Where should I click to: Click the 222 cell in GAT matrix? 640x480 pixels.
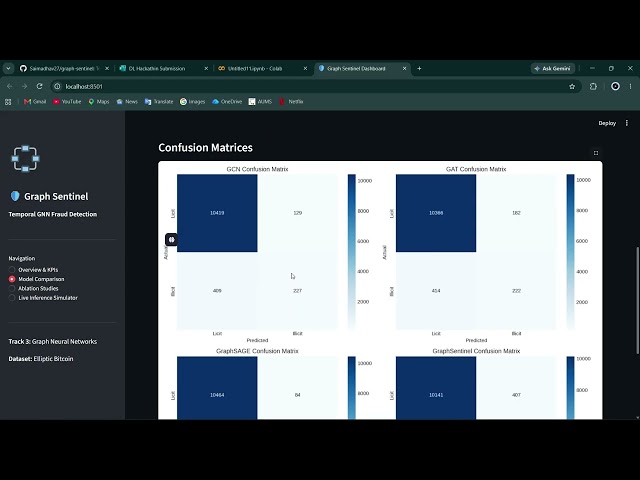516,291
